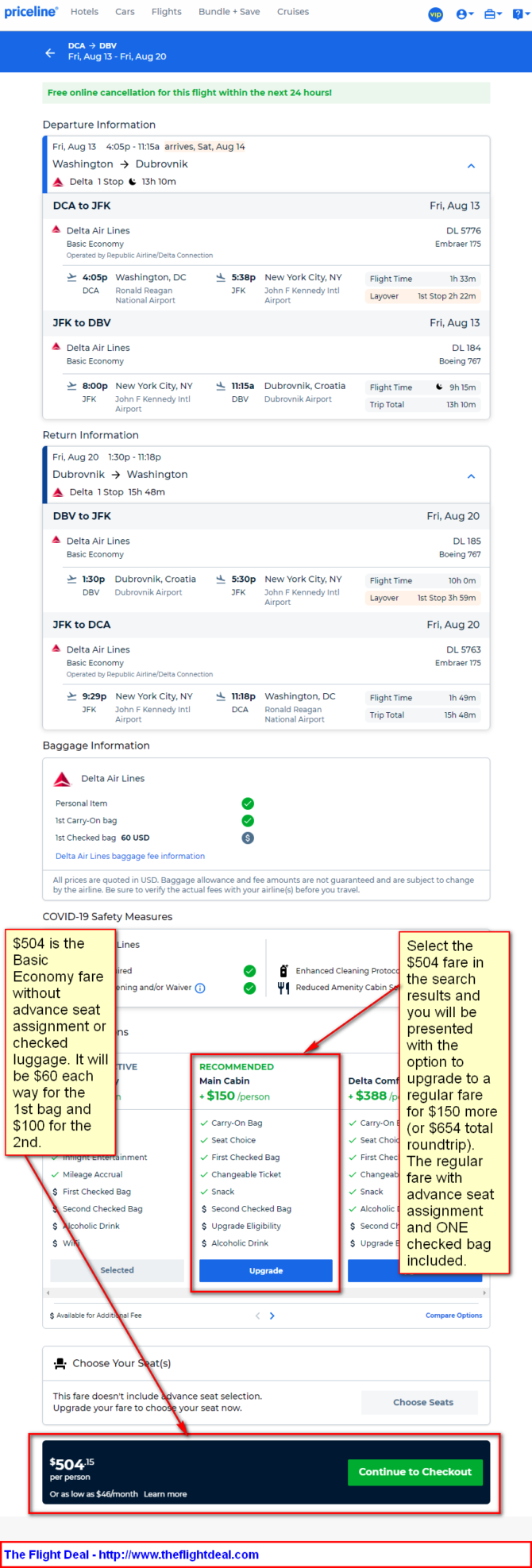
Task: Click Continue to Checkout
Action: (x=414, y=1471)
